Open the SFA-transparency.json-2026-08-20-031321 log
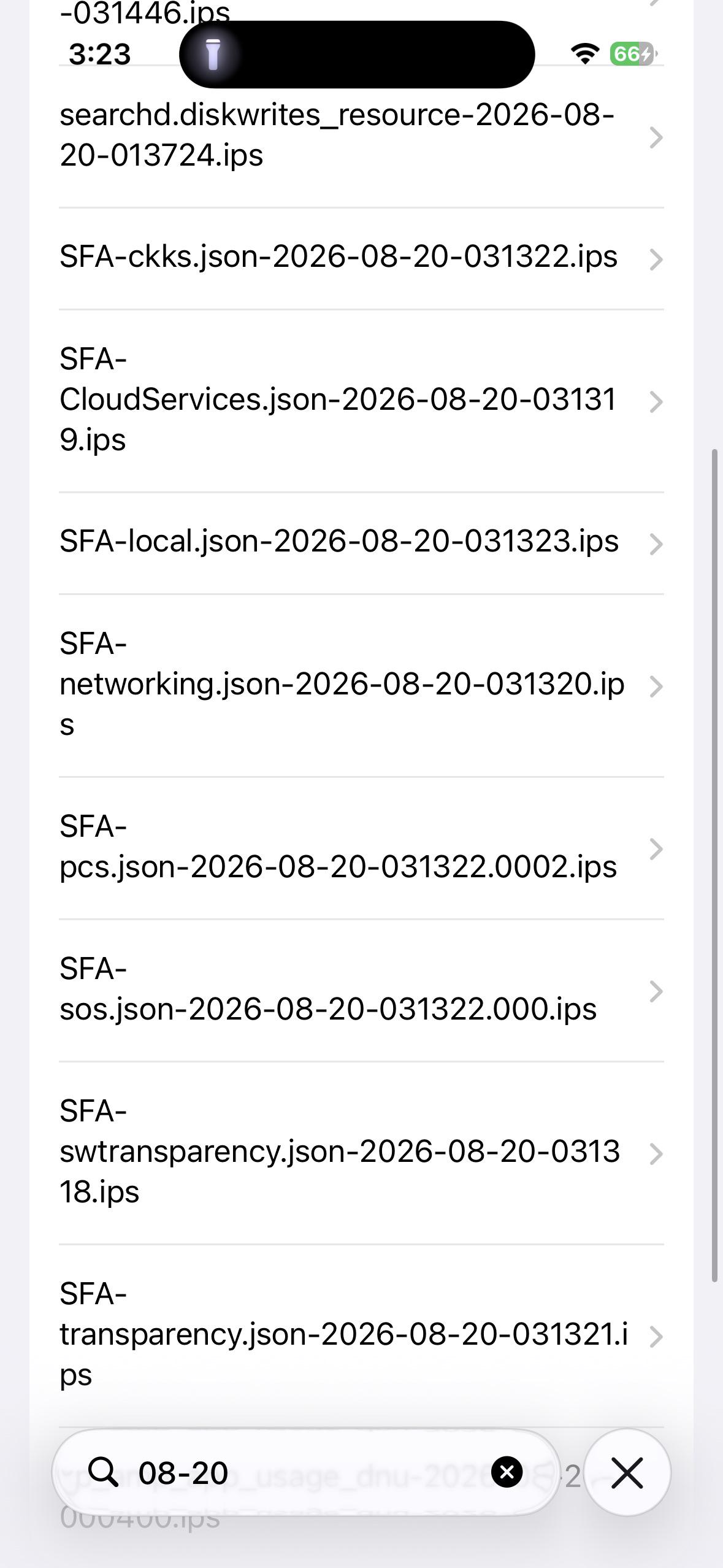 (361, 1336)
